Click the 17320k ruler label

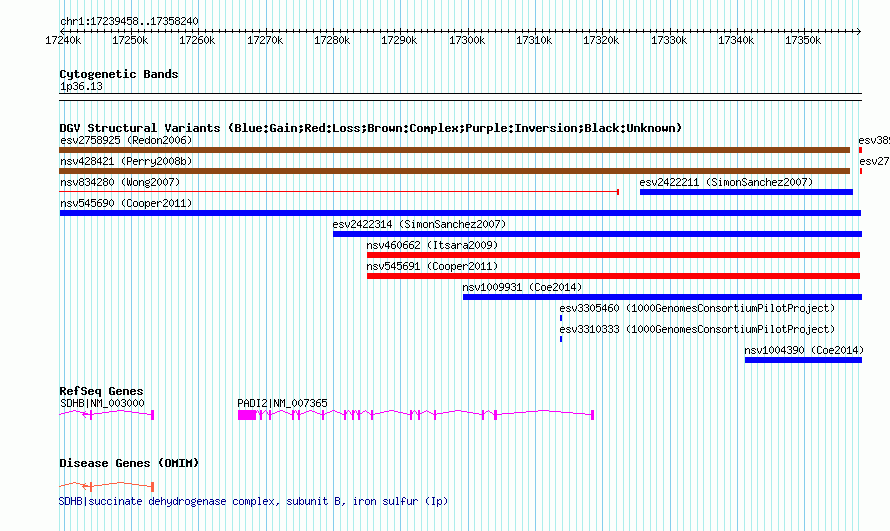pyautogui.click(x=601, y=40)
